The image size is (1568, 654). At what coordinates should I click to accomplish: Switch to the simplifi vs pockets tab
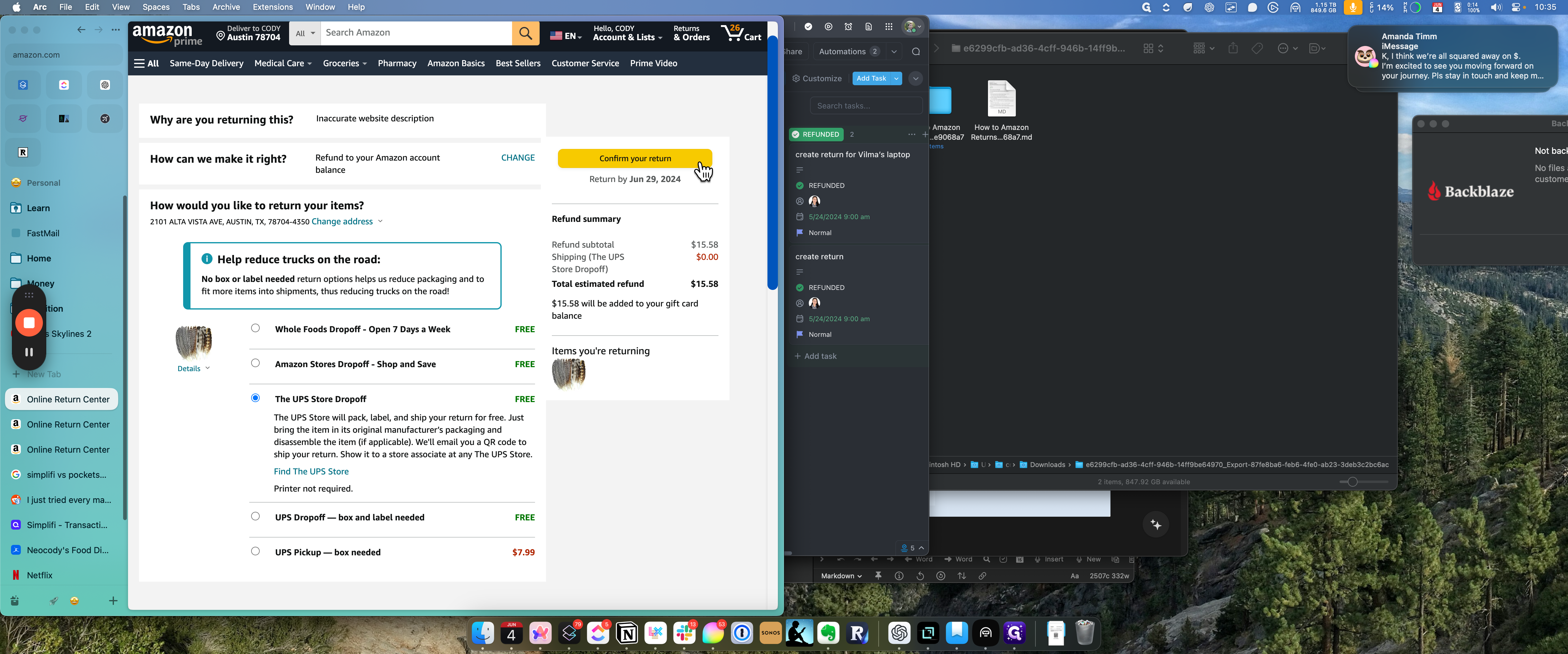(x=62, y=475)
